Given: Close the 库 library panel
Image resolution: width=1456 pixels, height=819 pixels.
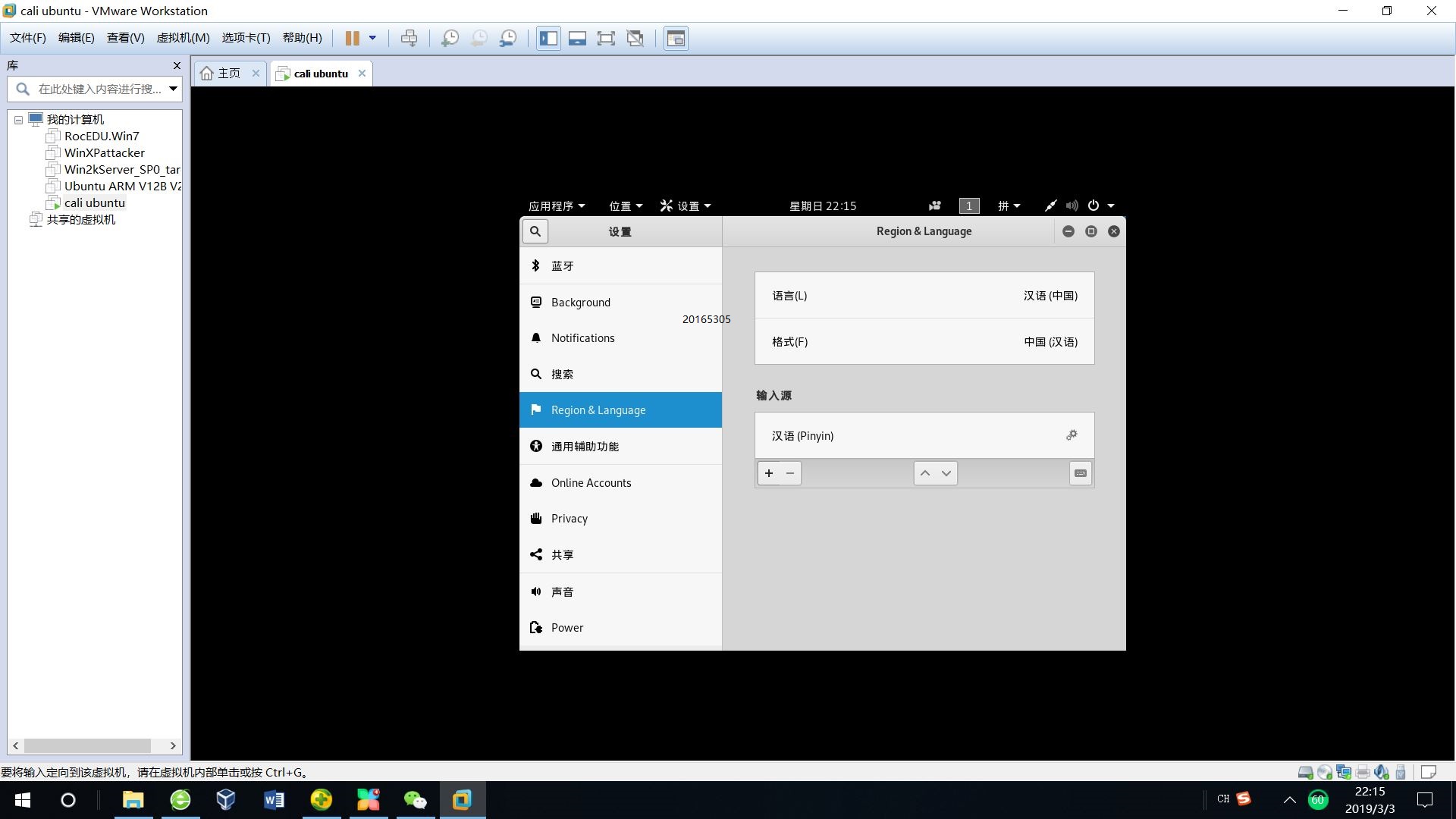Looking at the screenshot, I should click(x=177, y=65).
